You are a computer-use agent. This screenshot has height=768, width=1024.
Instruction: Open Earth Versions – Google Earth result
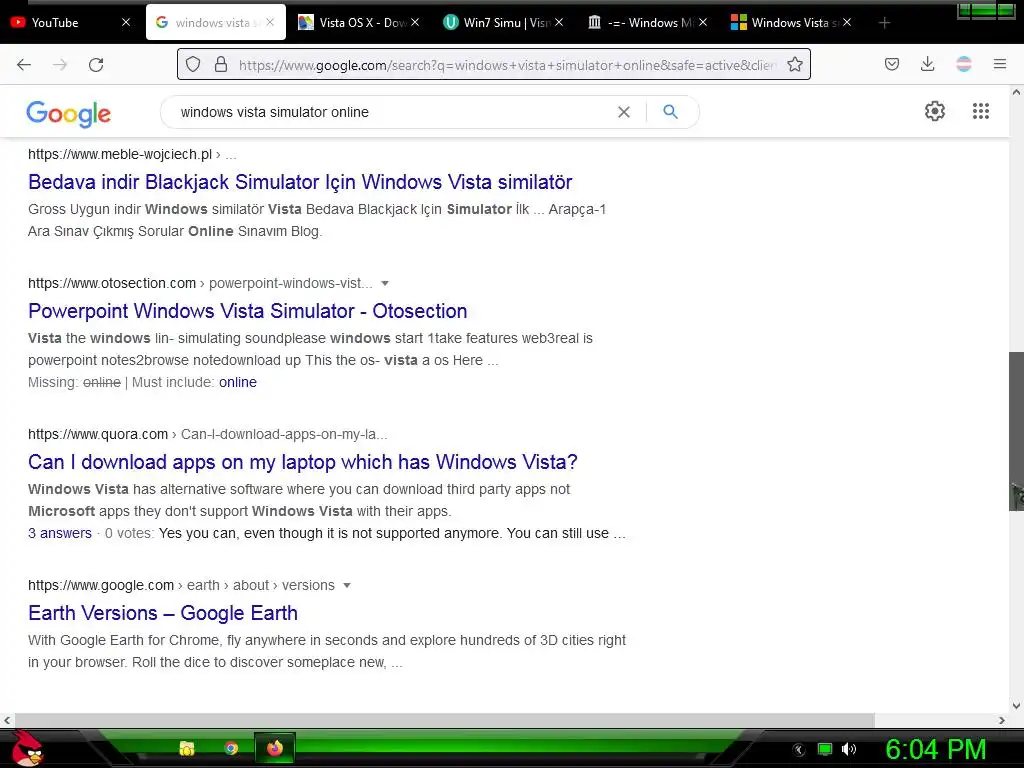tap(163, 613)
